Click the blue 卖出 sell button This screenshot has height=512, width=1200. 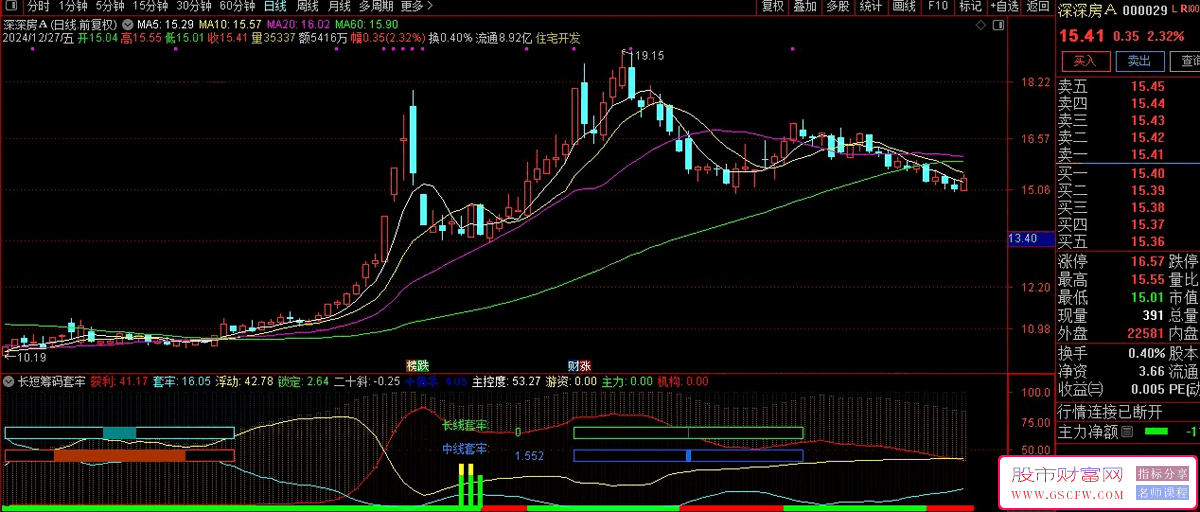coord(1138,60)
